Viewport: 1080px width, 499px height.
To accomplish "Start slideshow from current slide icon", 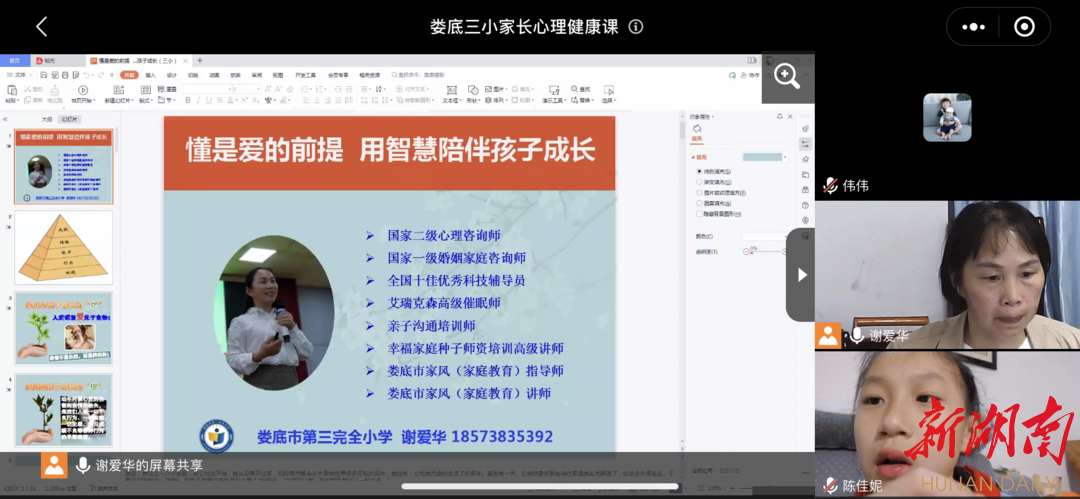I will point(83,90).
